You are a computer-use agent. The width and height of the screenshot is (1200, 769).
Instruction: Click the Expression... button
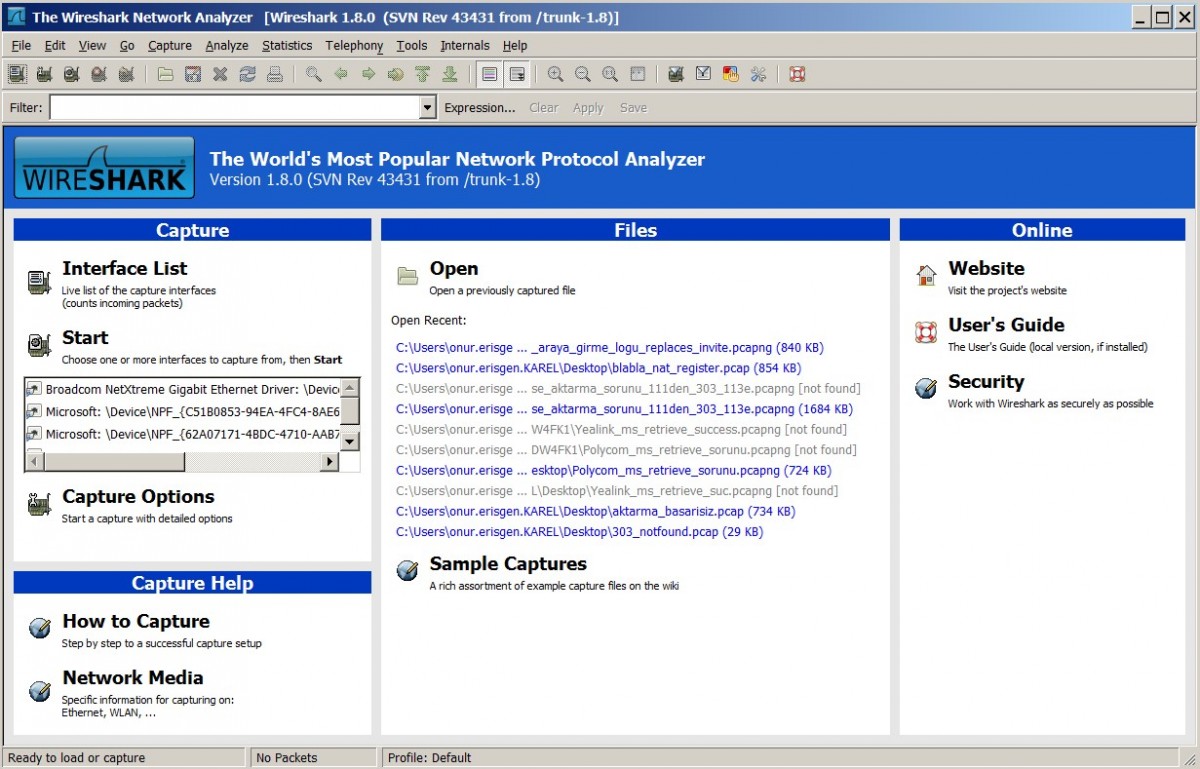tap(480, 108)
